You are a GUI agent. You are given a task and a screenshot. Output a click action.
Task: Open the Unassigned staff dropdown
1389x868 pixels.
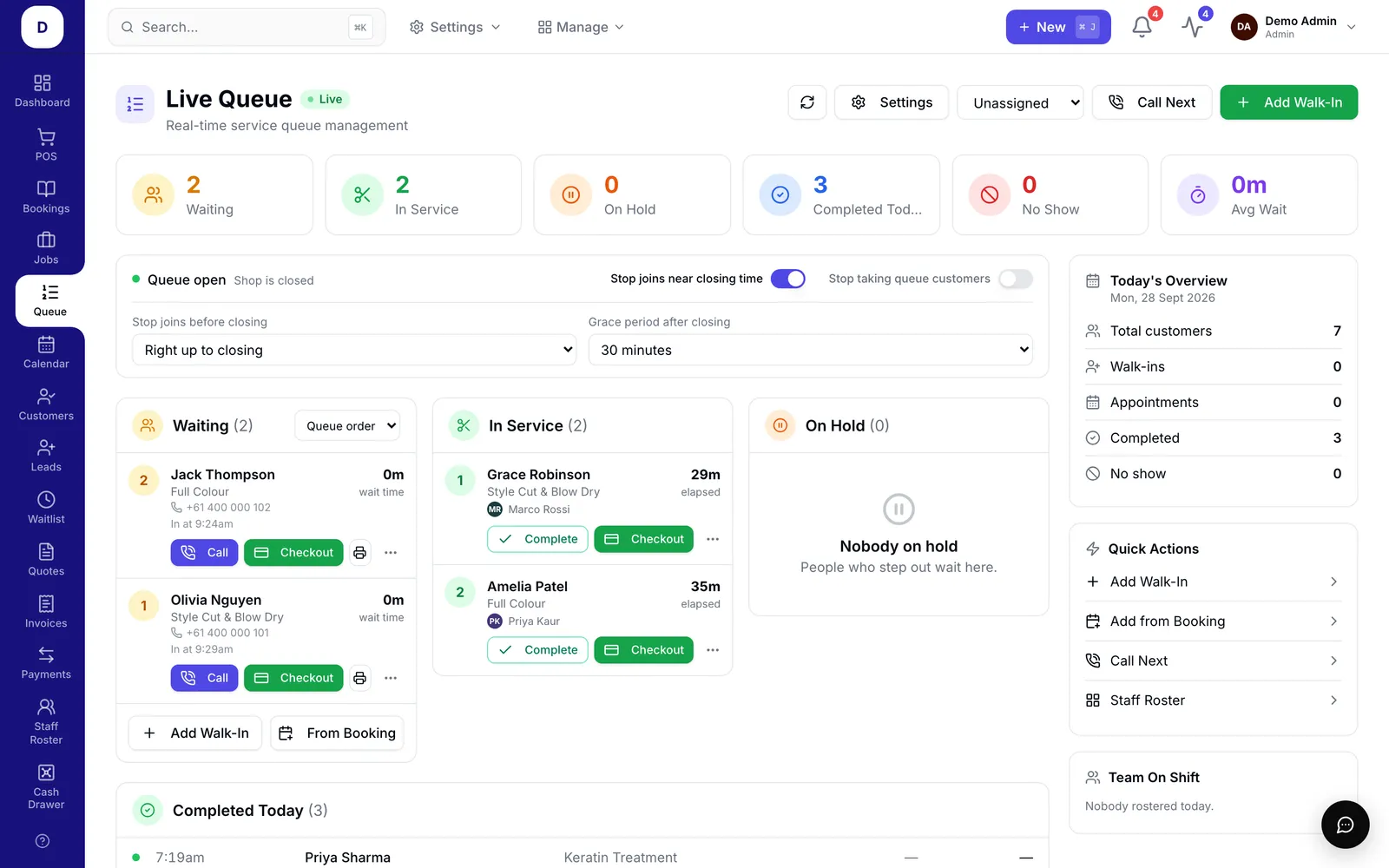pyautogui.click(x=1020, y=102)
